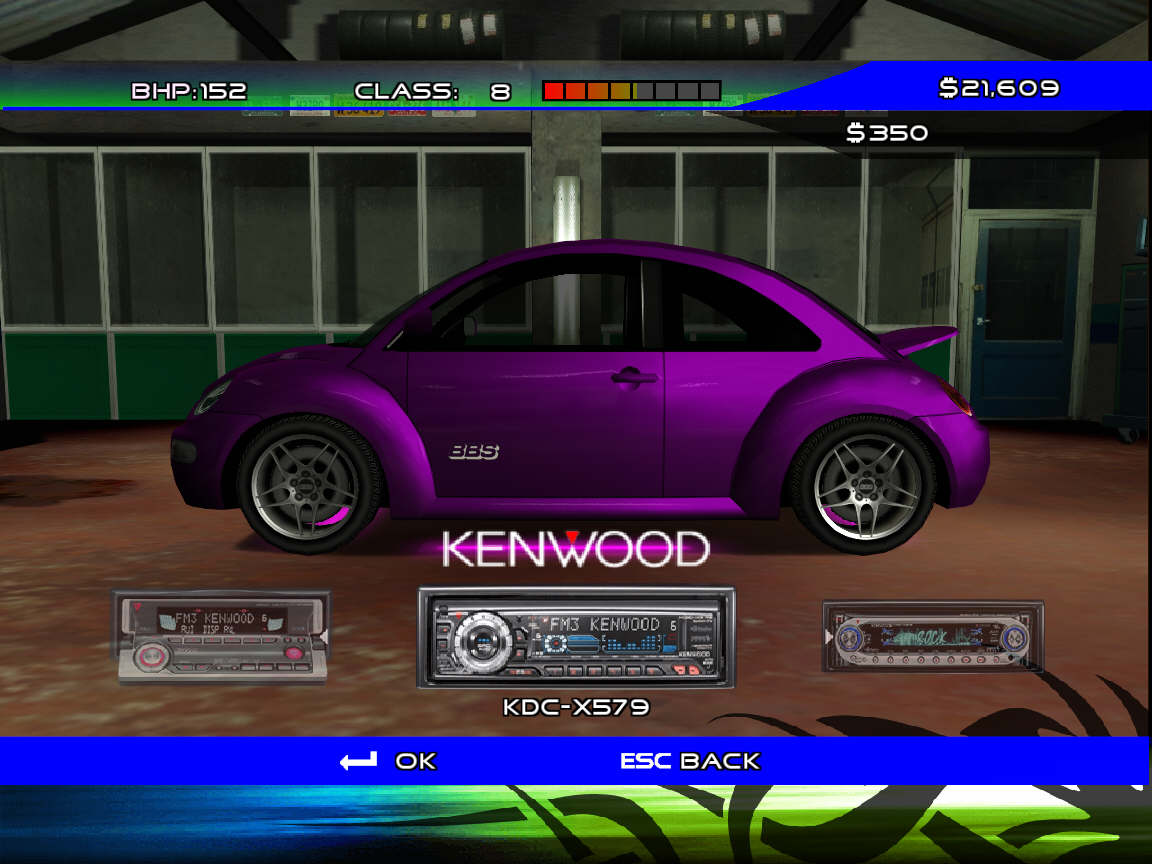Viewport: 1152px width, 864px height.
Task: Click the CLASS: 8 label
Action: click(432, 91)
